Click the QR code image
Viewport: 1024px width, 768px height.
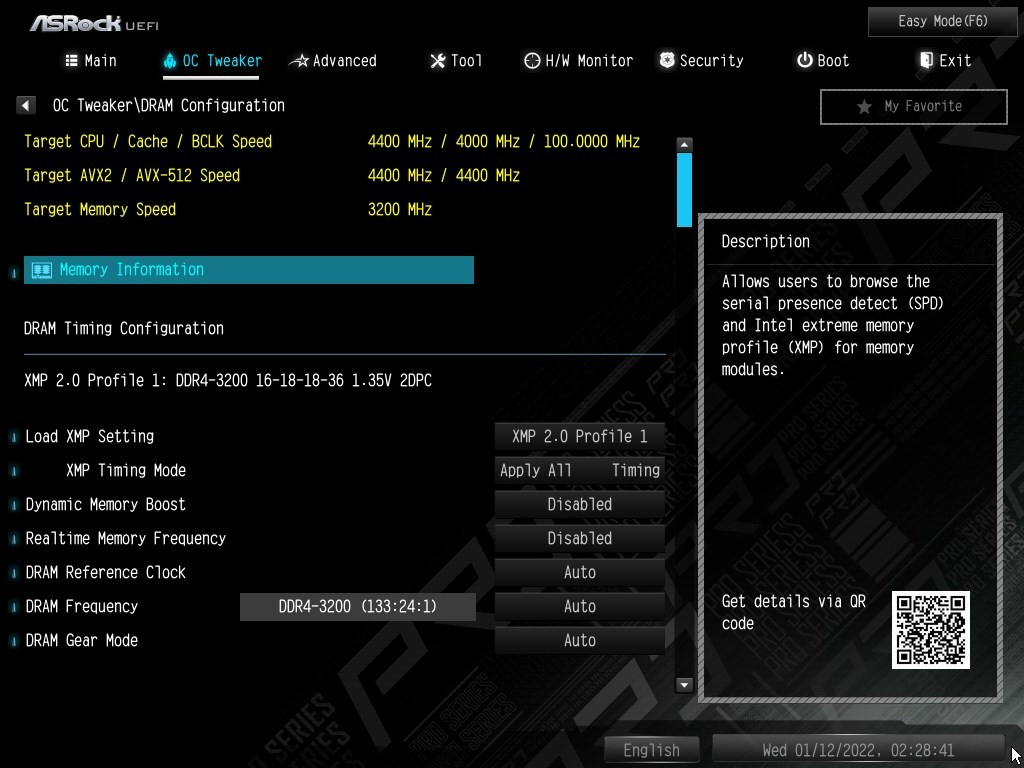pos(931,630)
